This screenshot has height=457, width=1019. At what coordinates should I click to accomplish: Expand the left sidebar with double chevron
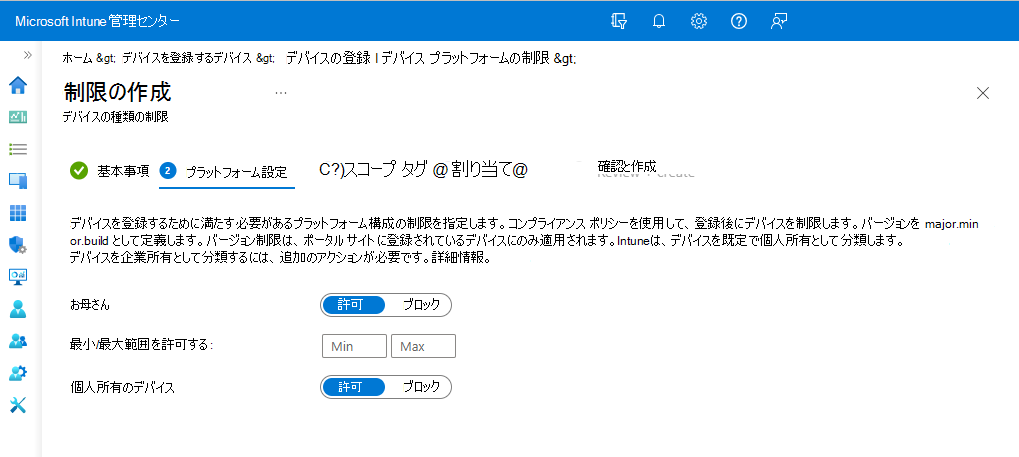27,55
